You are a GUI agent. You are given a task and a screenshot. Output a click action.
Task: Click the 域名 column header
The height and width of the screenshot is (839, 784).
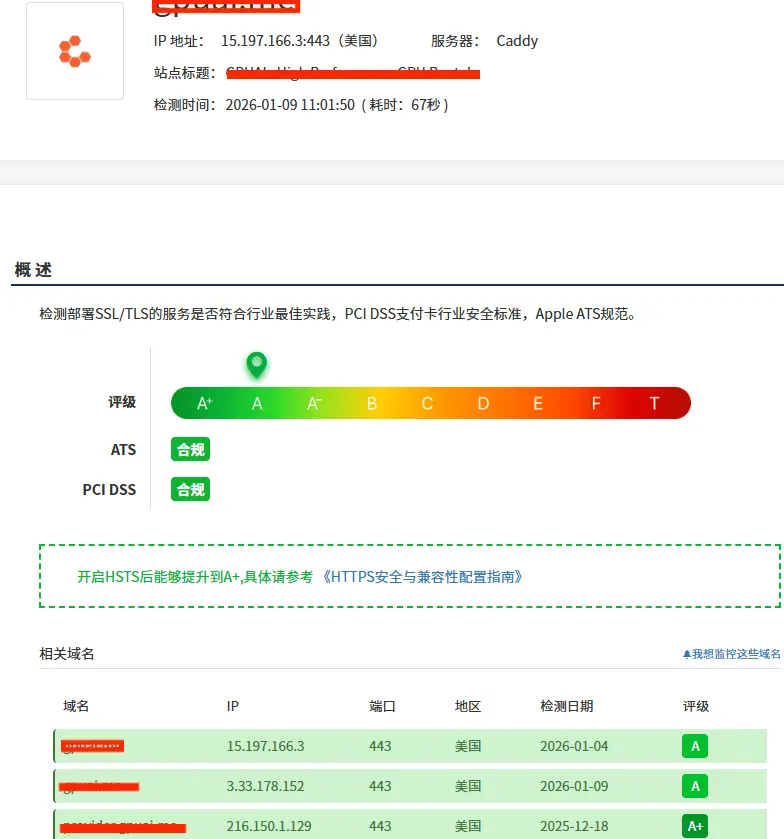(x=76, y=706)
